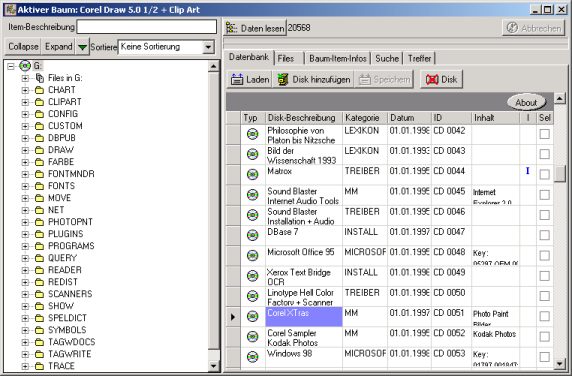Click the Files in G: documents icon
572x376 pixels.
40,78
